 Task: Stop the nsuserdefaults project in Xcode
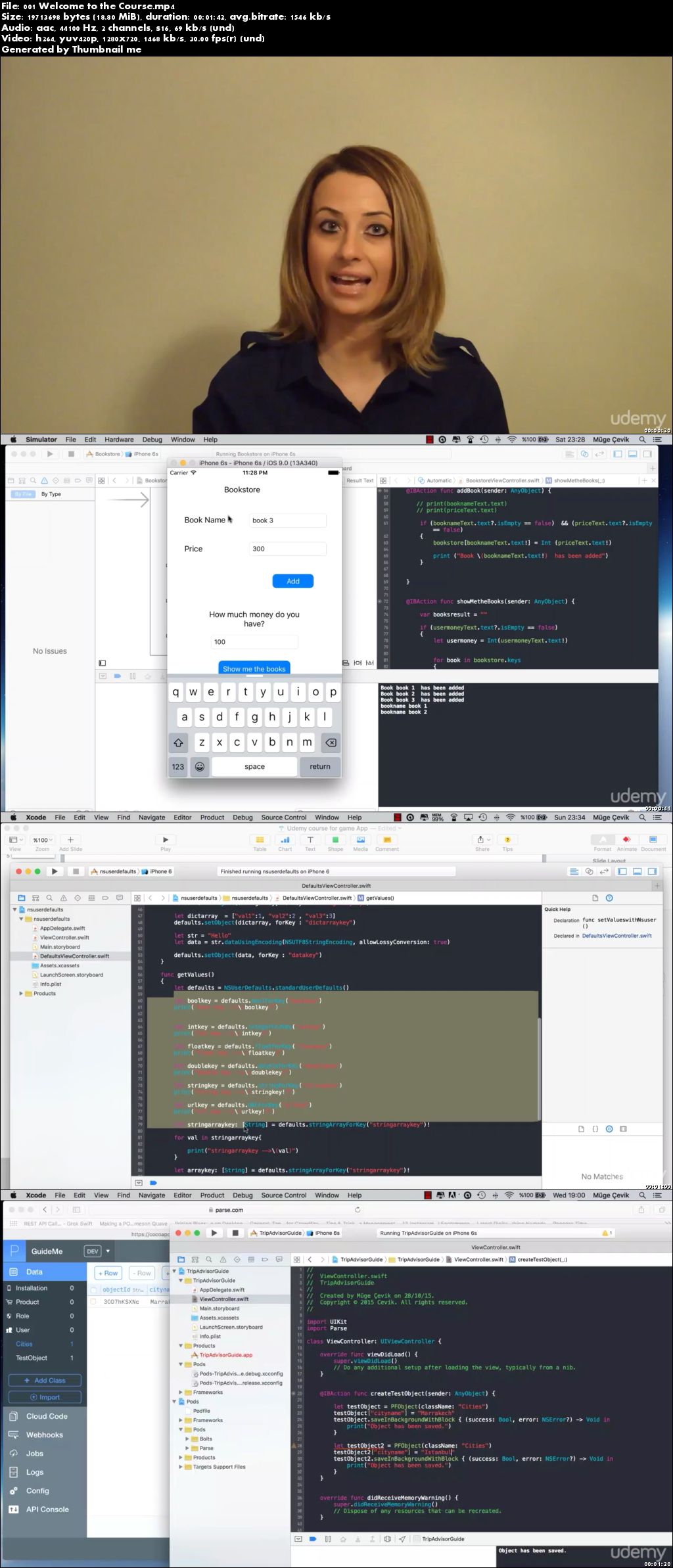click(76, 871)
